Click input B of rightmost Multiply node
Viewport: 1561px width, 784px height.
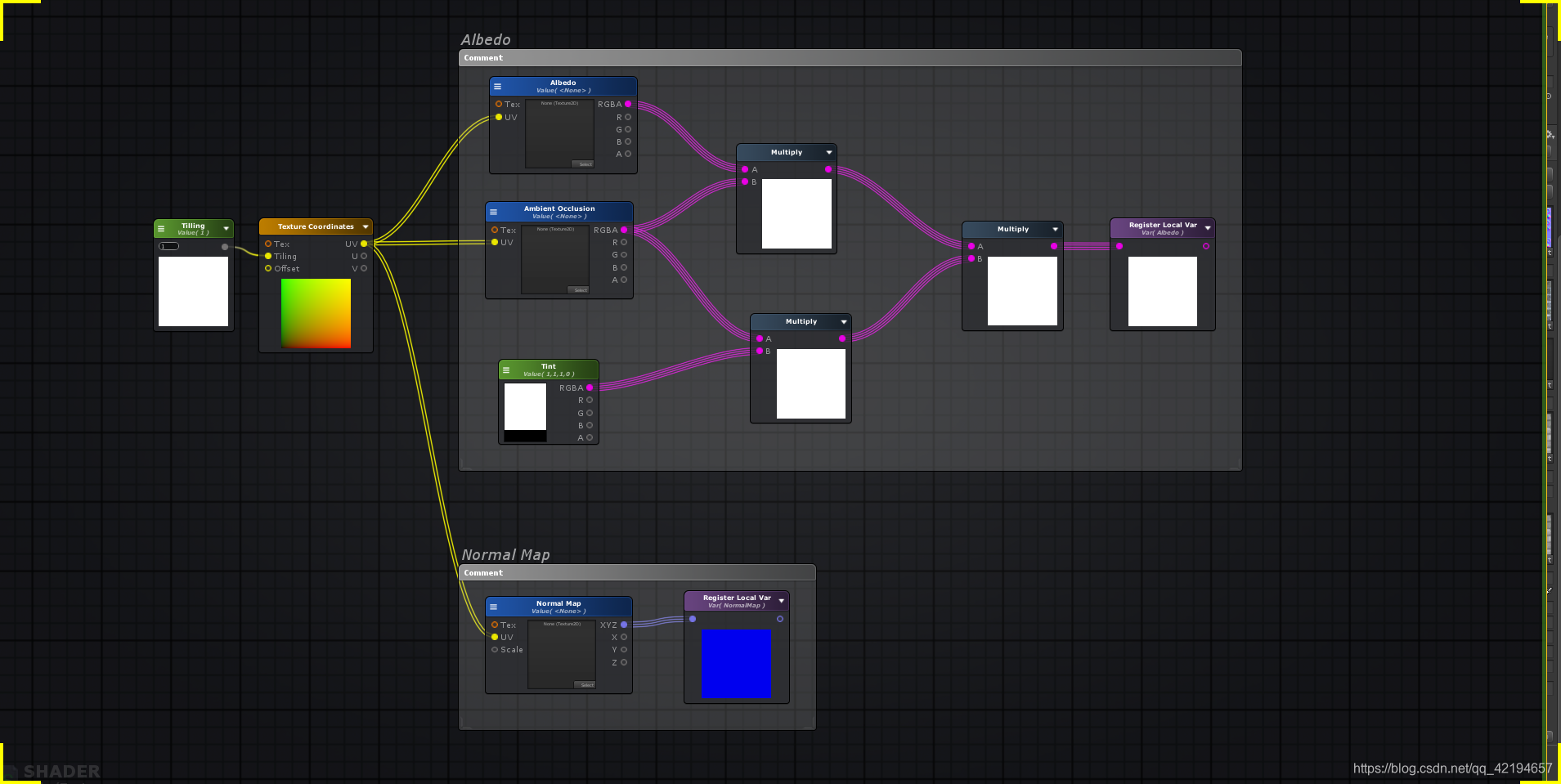click(971, 258)
